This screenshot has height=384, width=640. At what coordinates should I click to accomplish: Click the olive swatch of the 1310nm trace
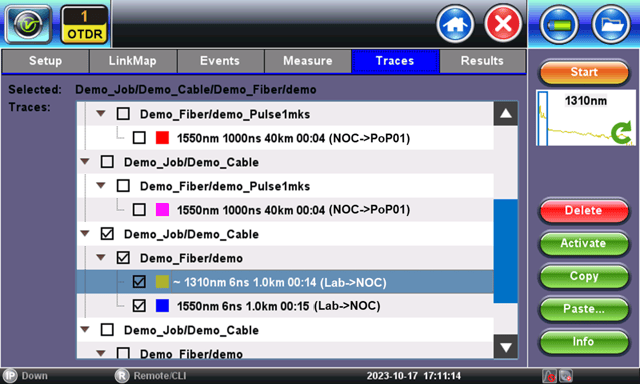click(x=162, y=282)
